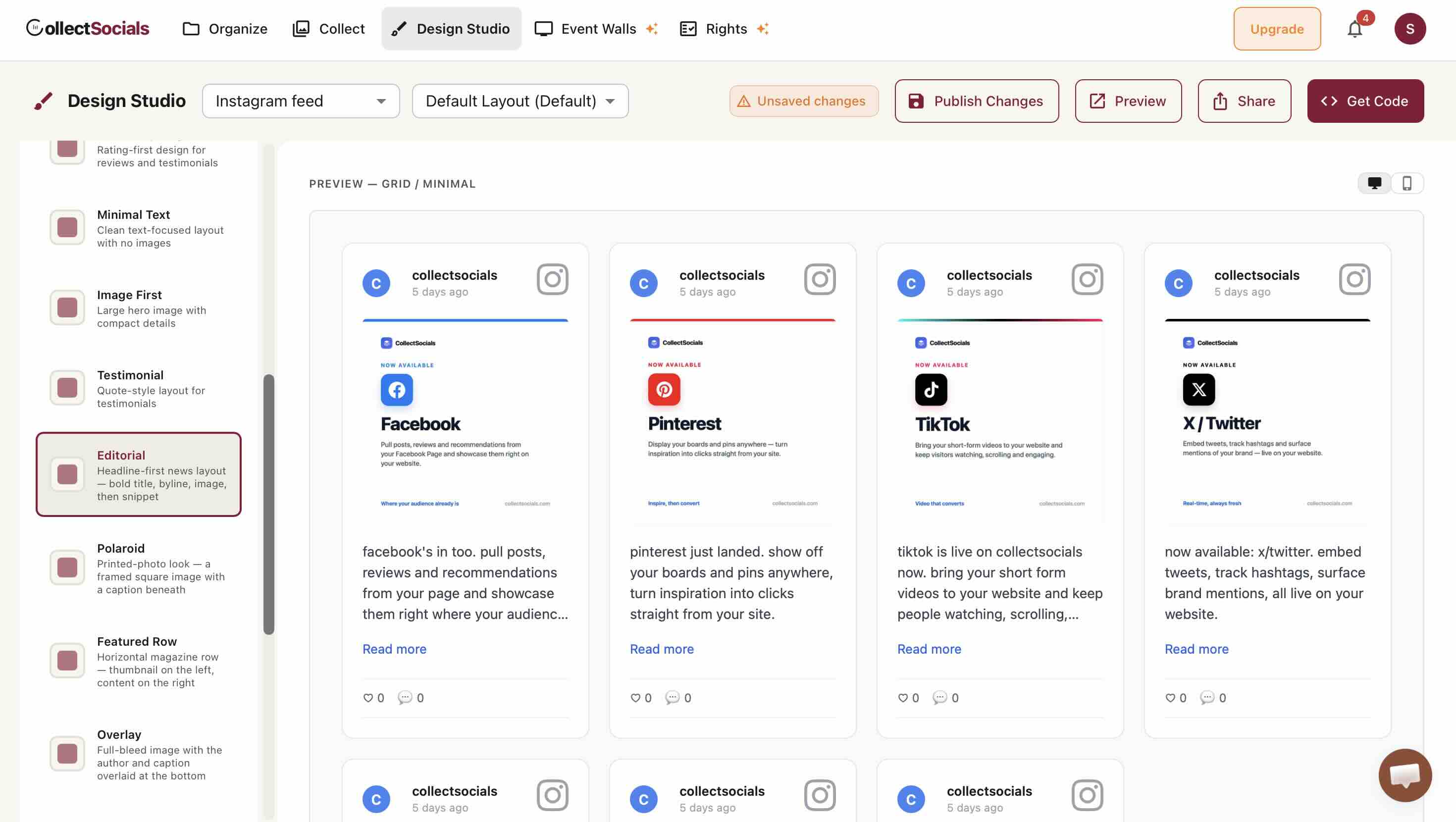Screen dimensions: 1456x822
Task: Click the comment bubble on TikTok post card
Action: pos(939,698)
